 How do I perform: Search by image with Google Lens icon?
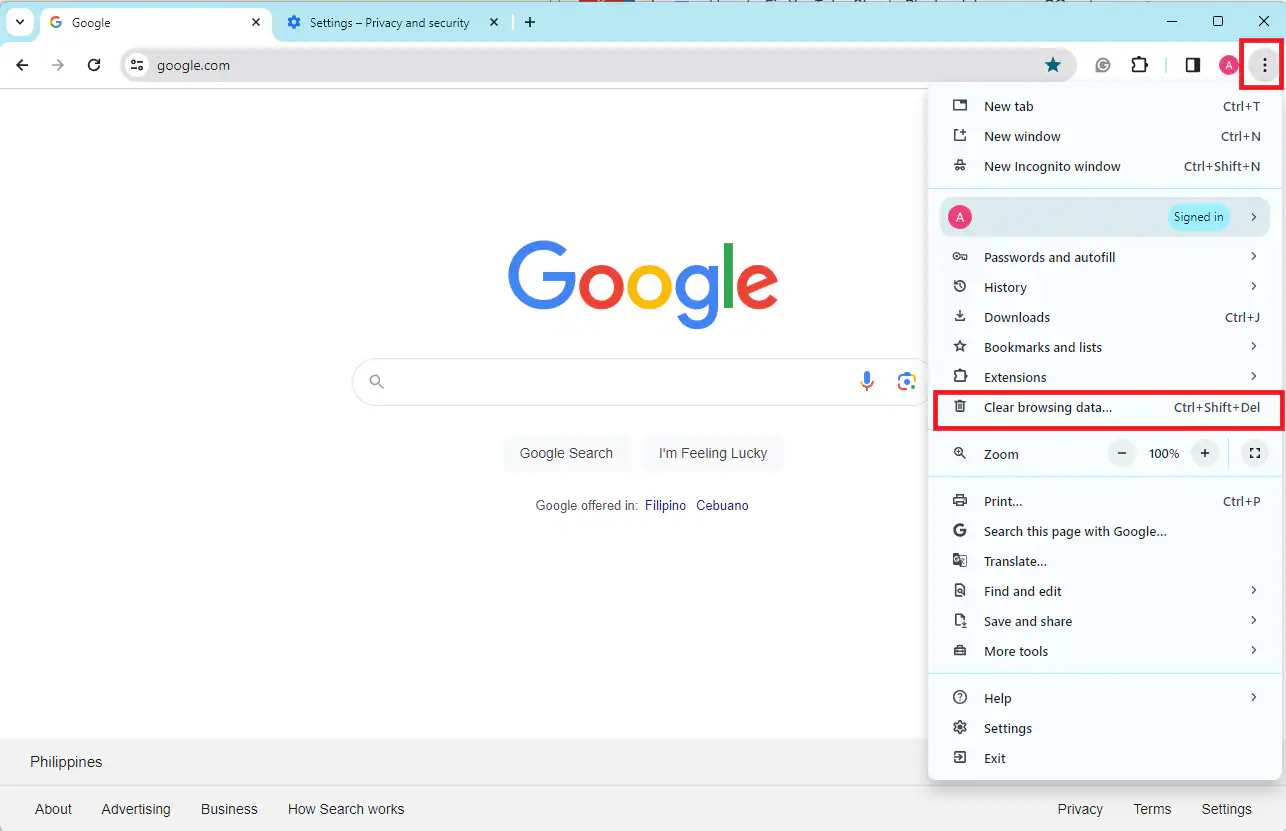[x=907, y=381]
